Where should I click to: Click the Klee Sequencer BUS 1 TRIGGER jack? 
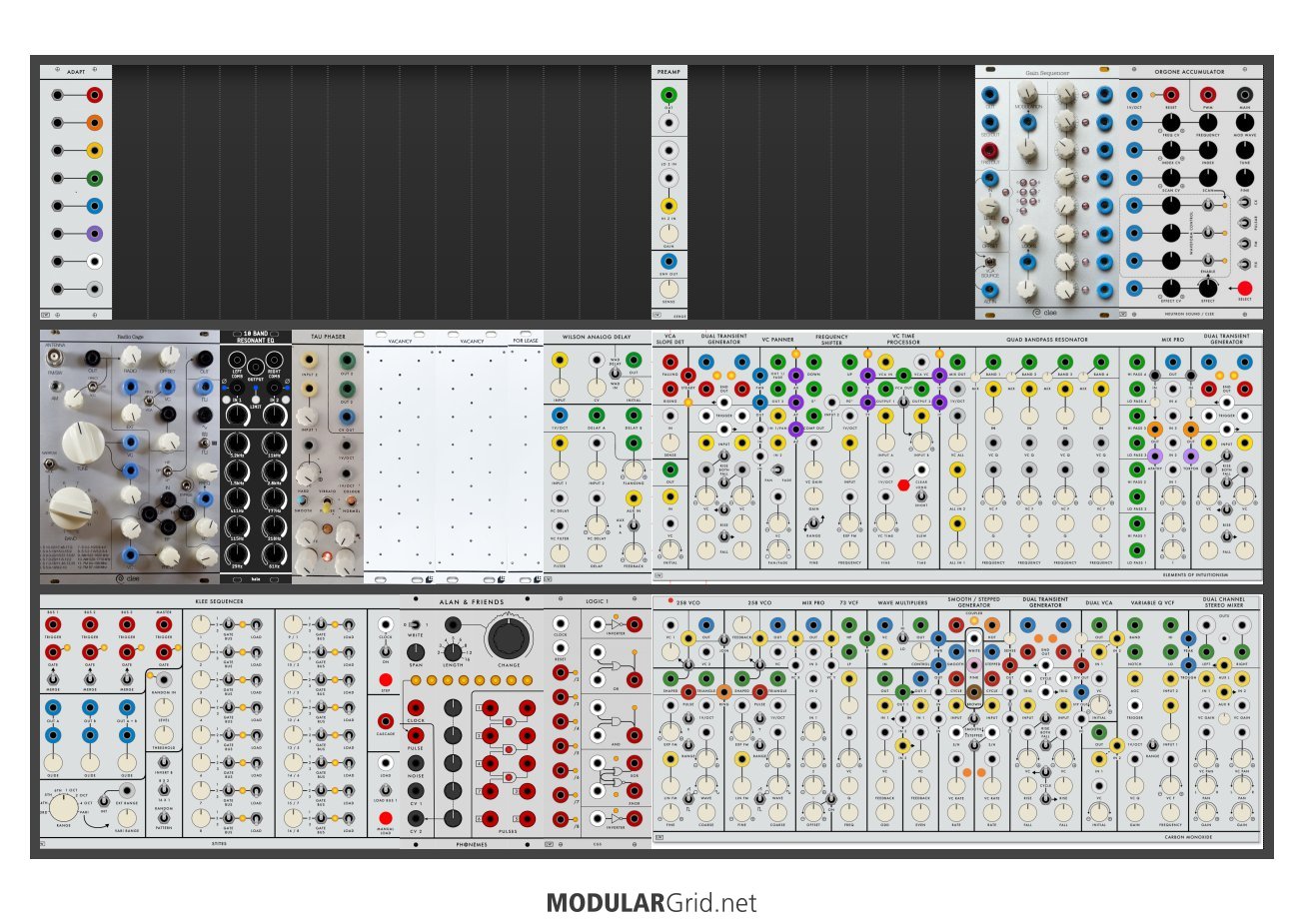point(53,624)
